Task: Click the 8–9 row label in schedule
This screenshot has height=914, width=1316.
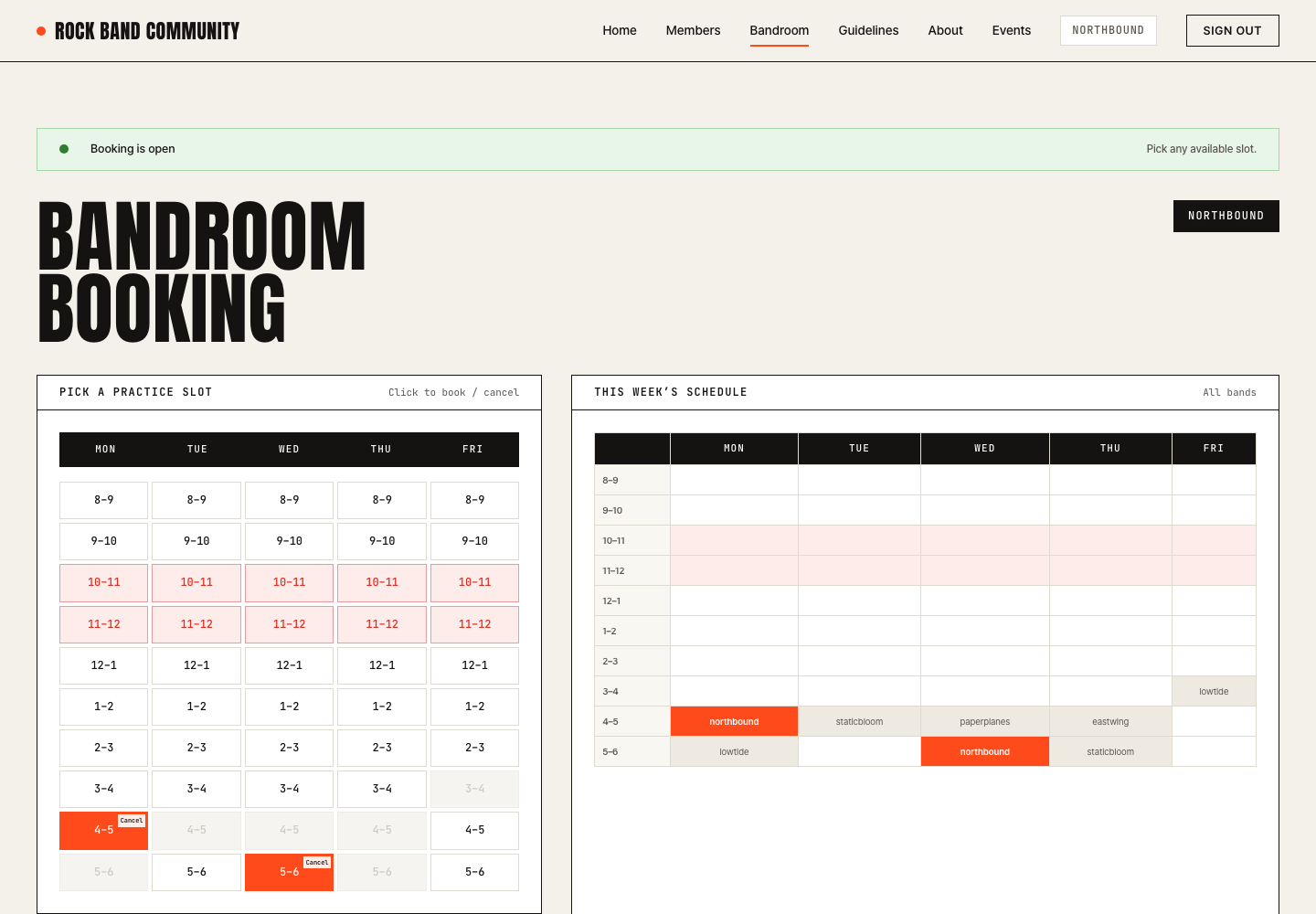Action: click(x=632, y=481)
